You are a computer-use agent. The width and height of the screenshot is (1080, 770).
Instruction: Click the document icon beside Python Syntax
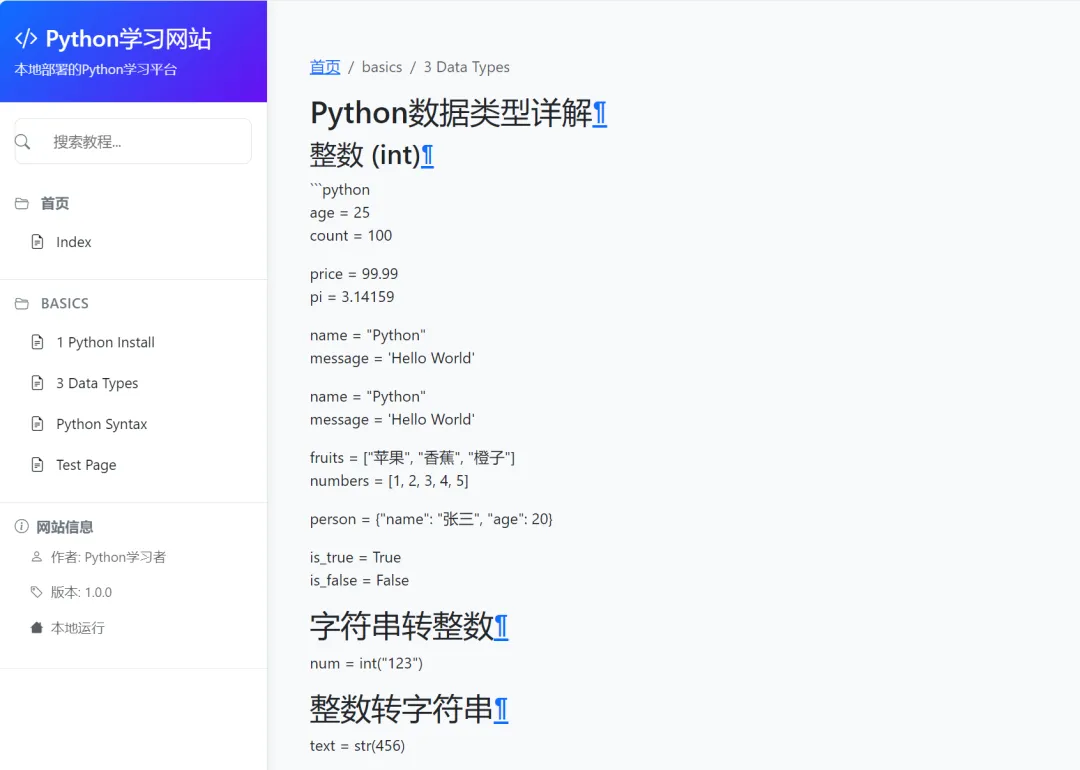pyautogui.click(x=38, y=424)
